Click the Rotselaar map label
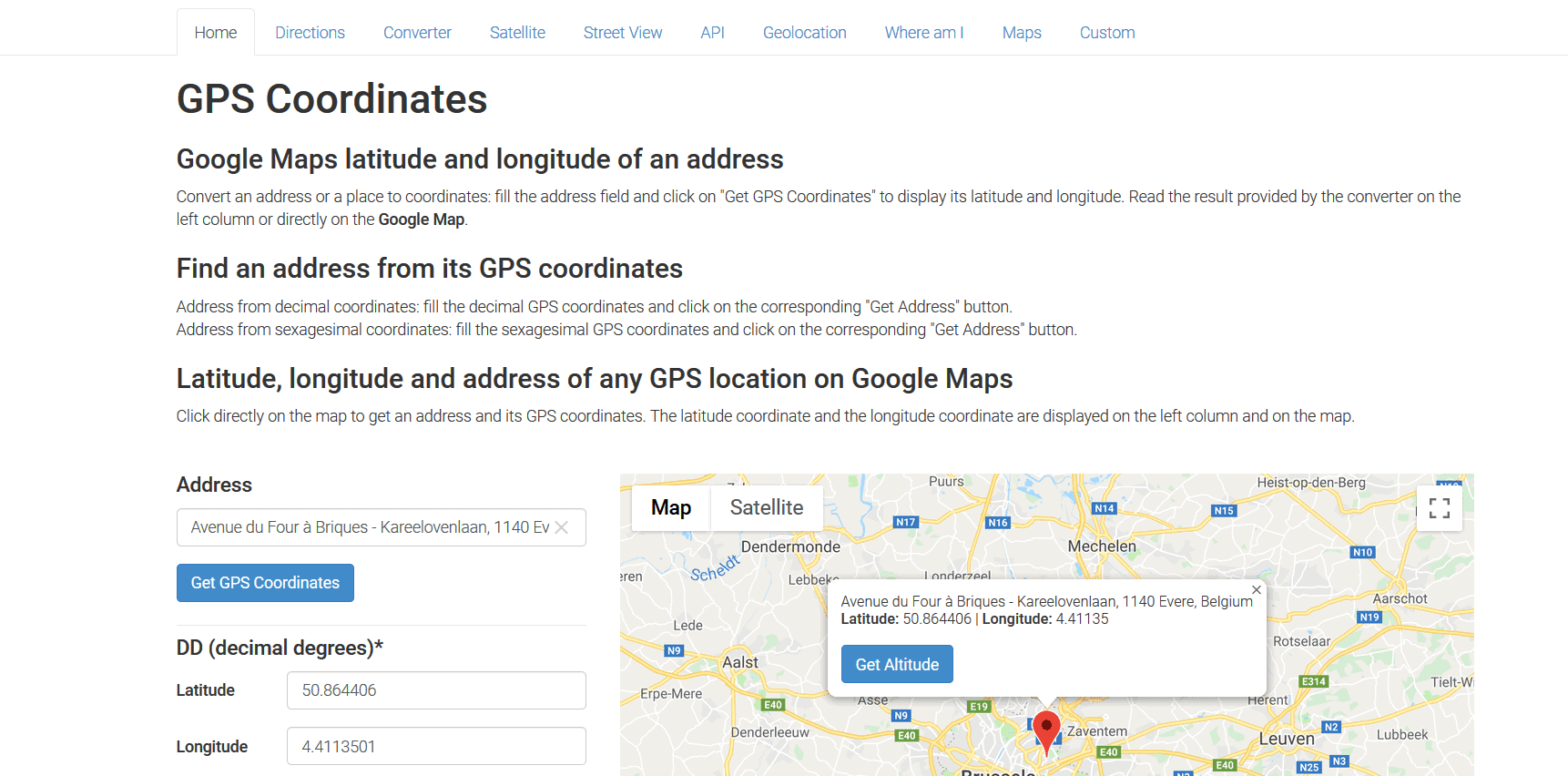1568x776 pixels. (x=1302, y=641)
